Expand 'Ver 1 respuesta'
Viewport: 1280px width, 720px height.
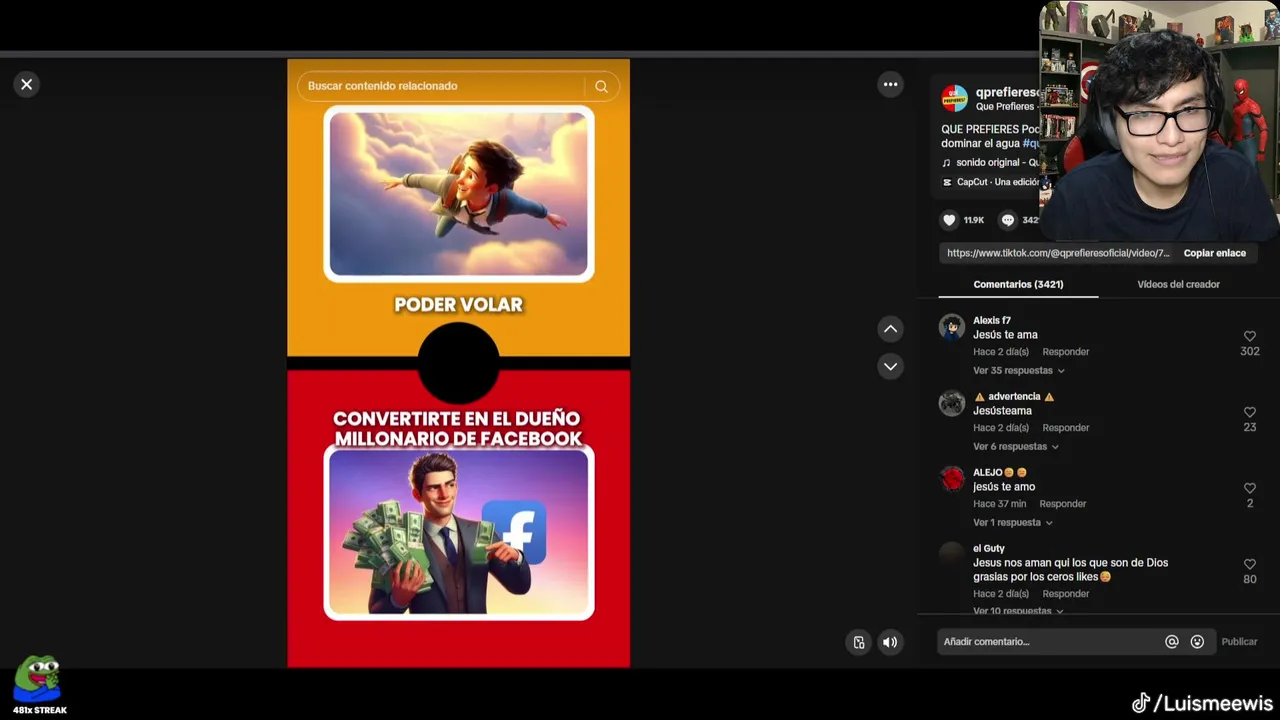(1012, 523)
